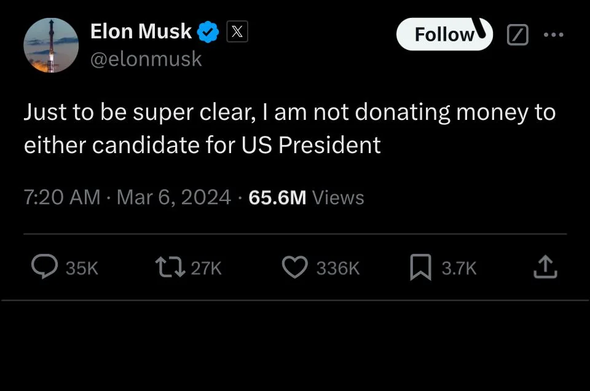The height and width of the screenshot is (391, 590).
Task: Click the 27K reposts count
Action: click(206, 268)
